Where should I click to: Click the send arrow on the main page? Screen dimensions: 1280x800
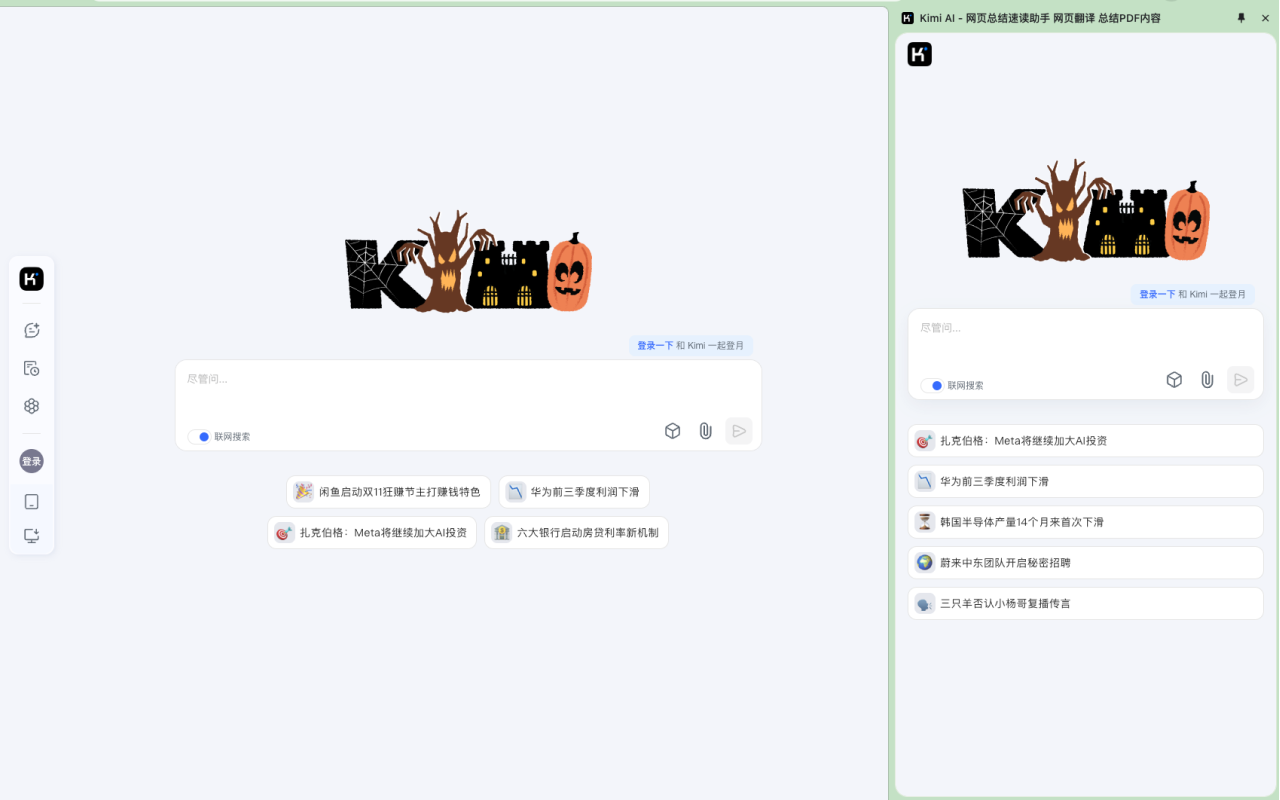click(x=739, y=431)
